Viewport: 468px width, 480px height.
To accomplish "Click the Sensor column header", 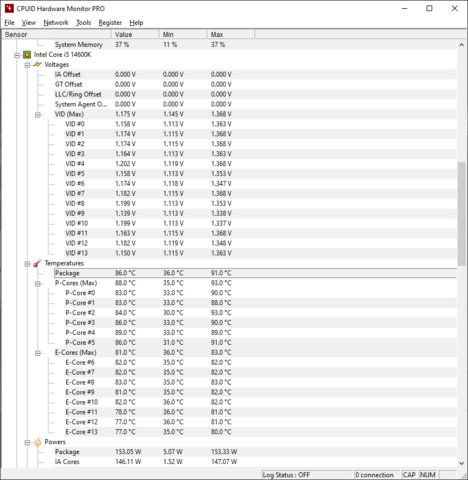I will pos(57,34).
